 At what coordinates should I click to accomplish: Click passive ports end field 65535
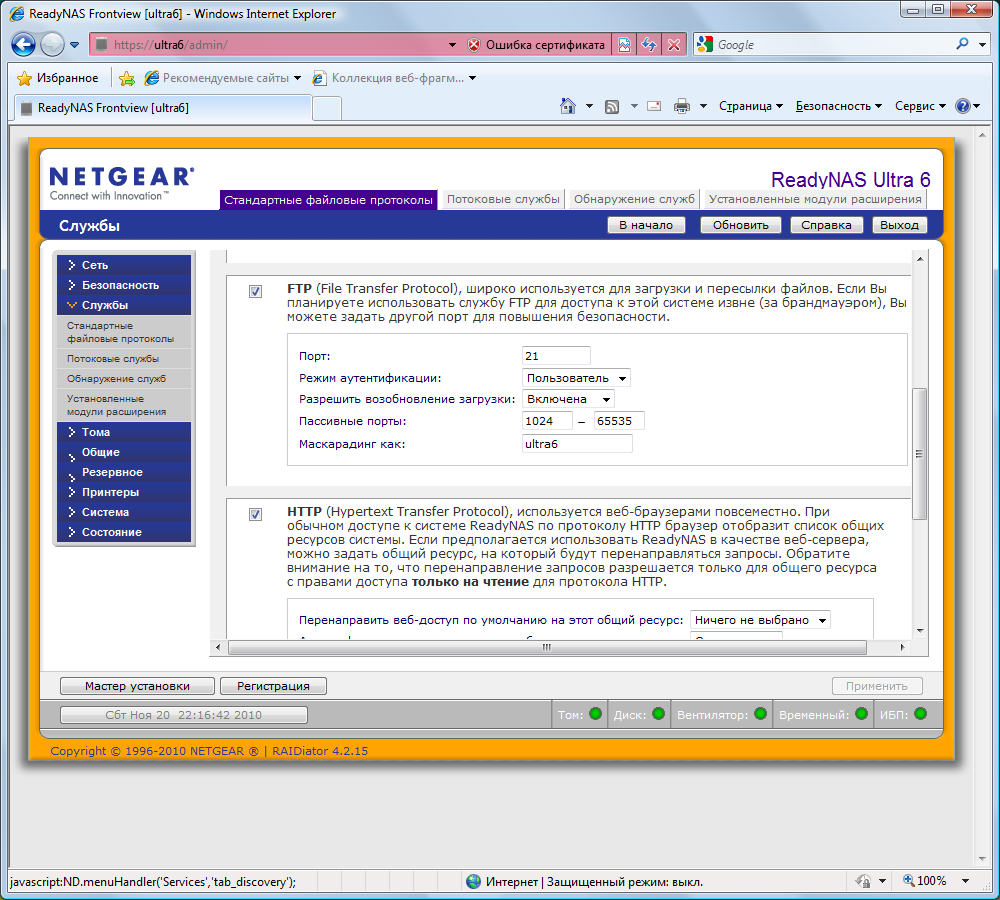[619, 421]
